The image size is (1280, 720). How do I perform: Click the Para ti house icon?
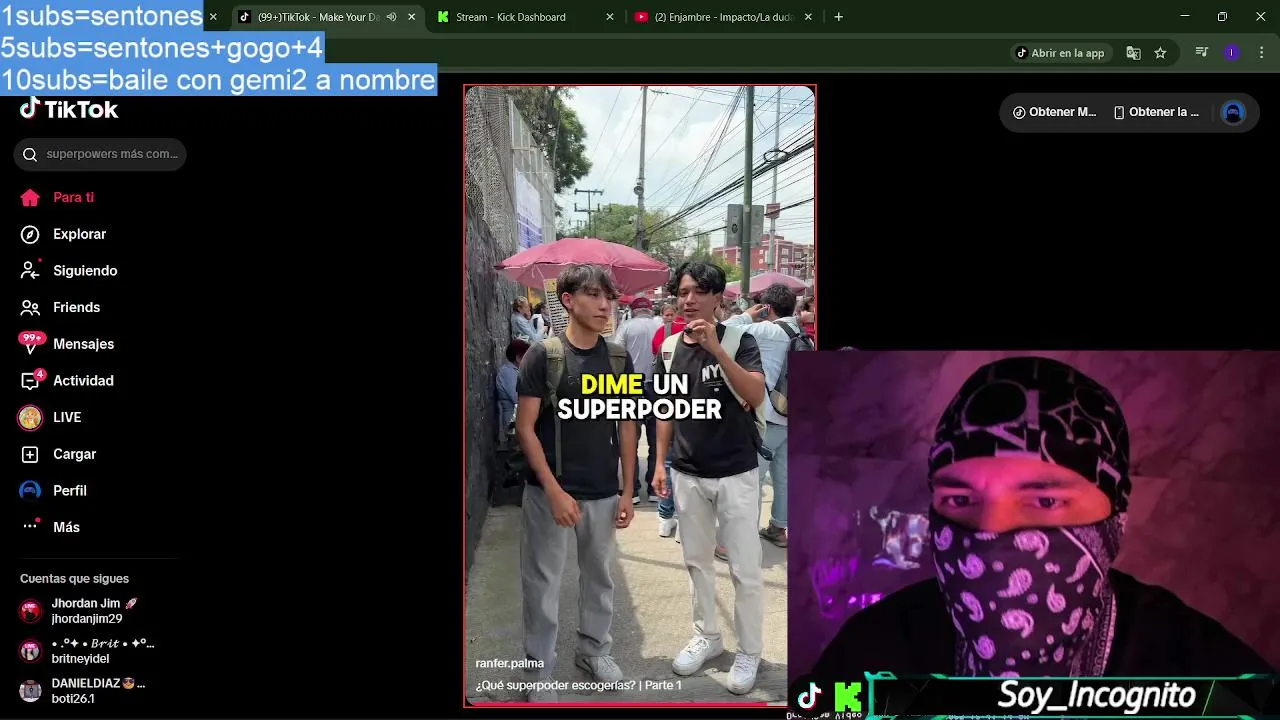click(30, 197)
